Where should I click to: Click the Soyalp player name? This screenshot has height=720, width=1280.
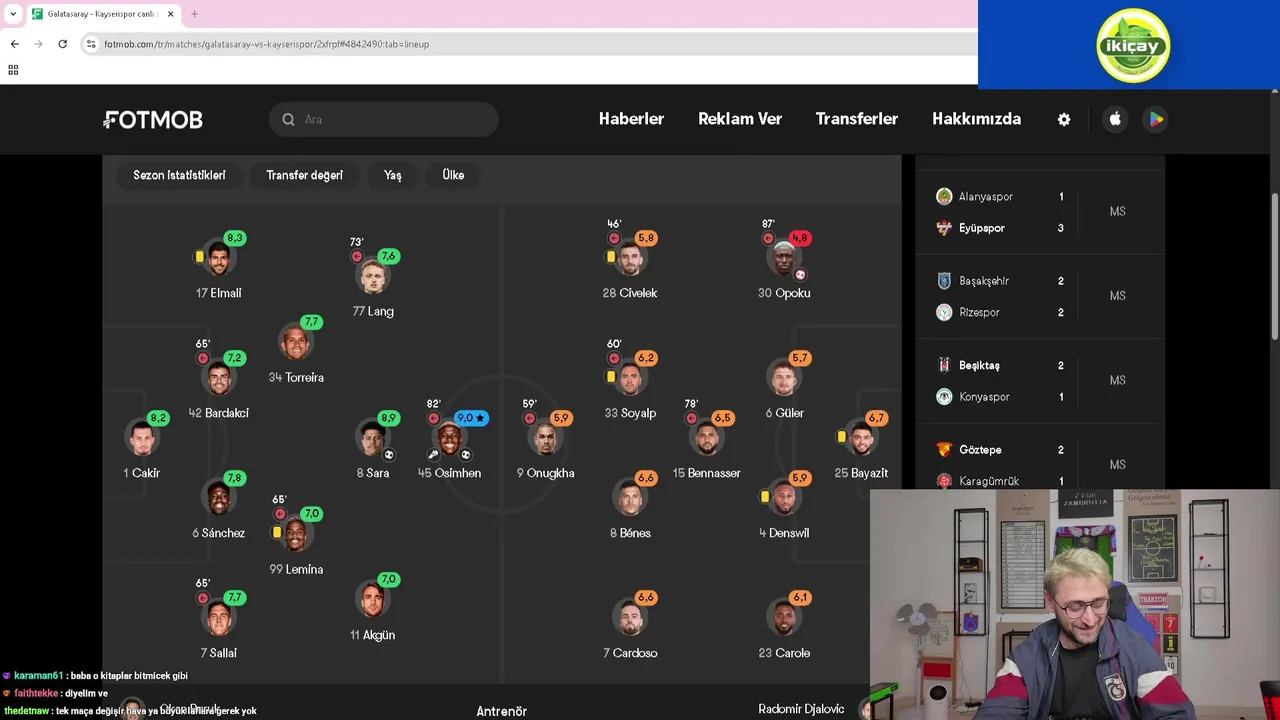638,413
